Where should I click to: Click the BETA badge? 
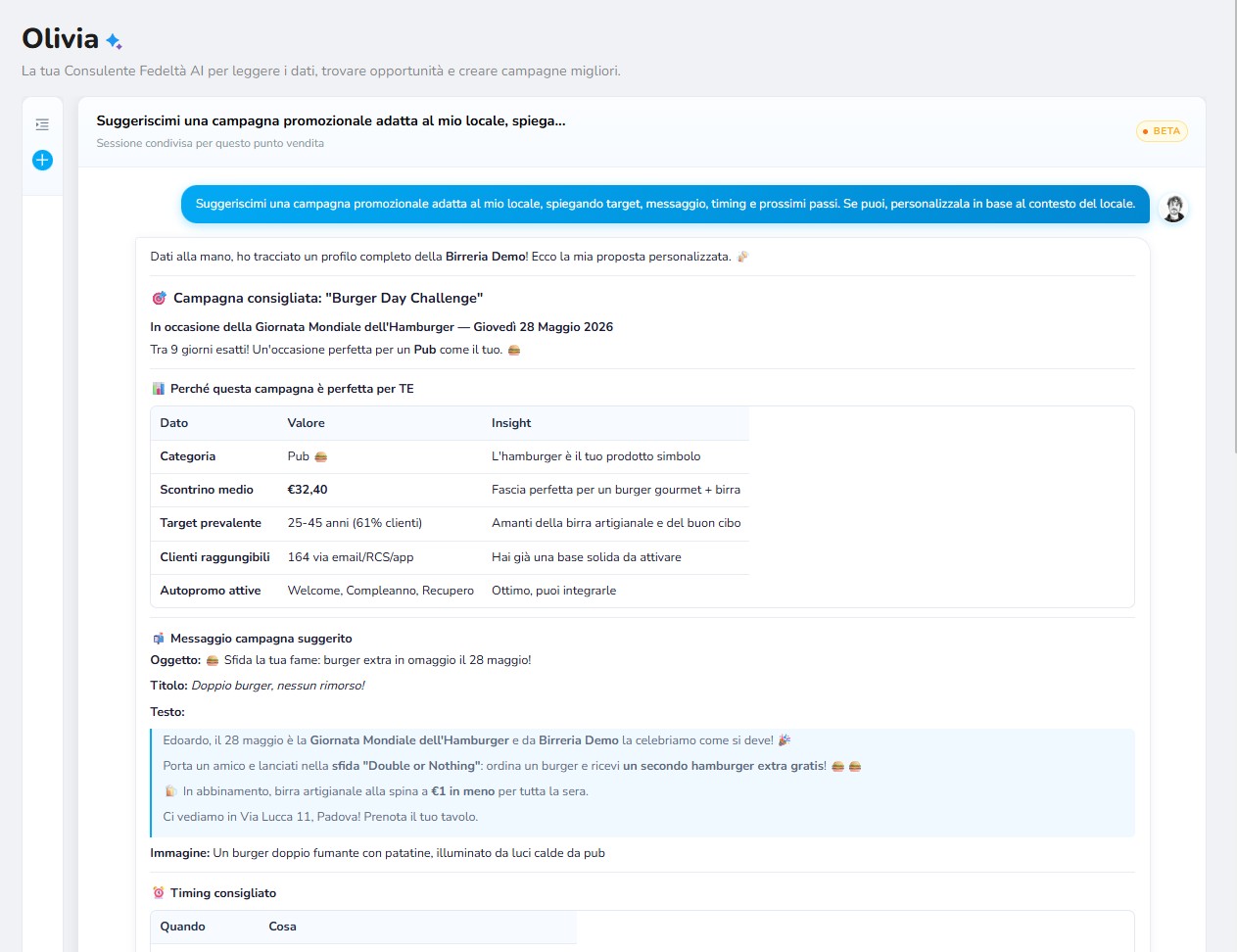click(x=1162, y=131)
